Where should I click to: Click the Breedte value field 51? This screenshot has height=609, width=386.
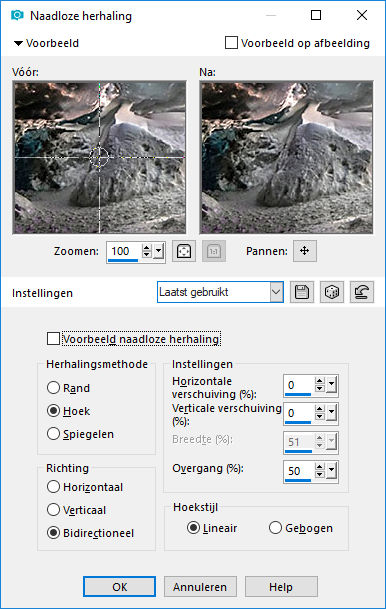[x=298, y=442]
